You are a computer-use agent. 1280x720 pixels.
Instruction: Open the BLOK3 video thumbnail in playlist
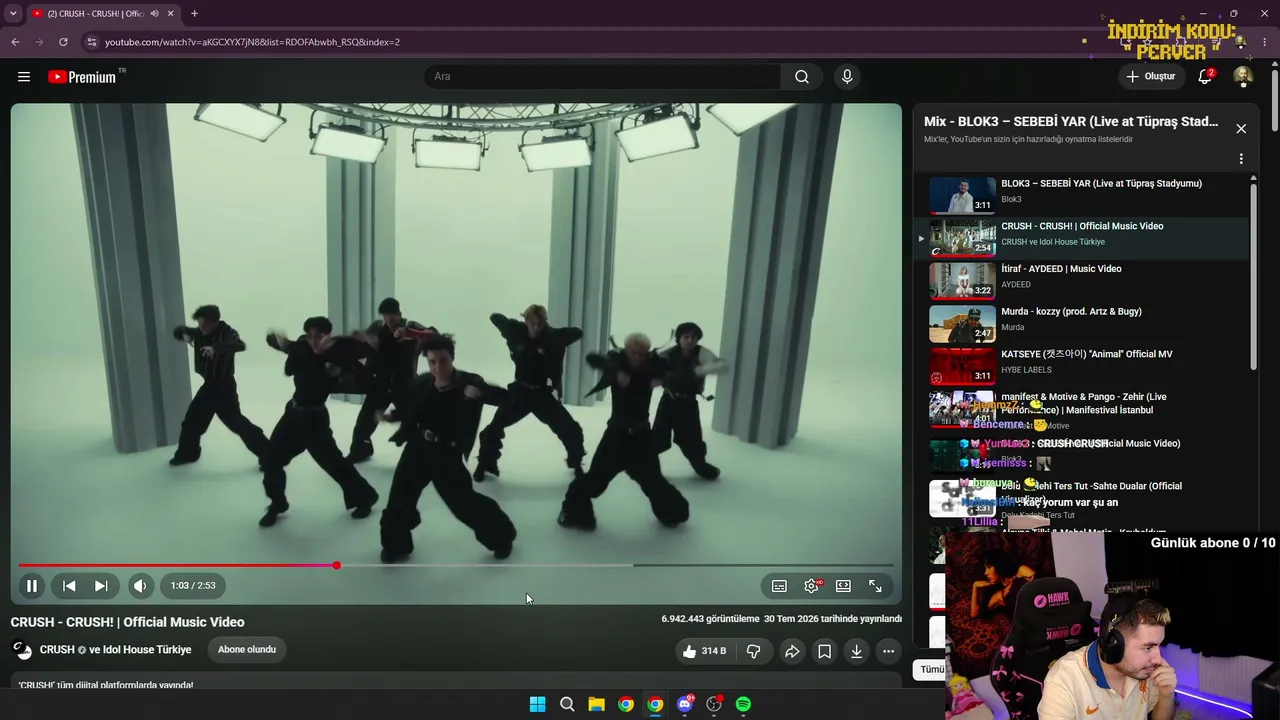[962, 196]
